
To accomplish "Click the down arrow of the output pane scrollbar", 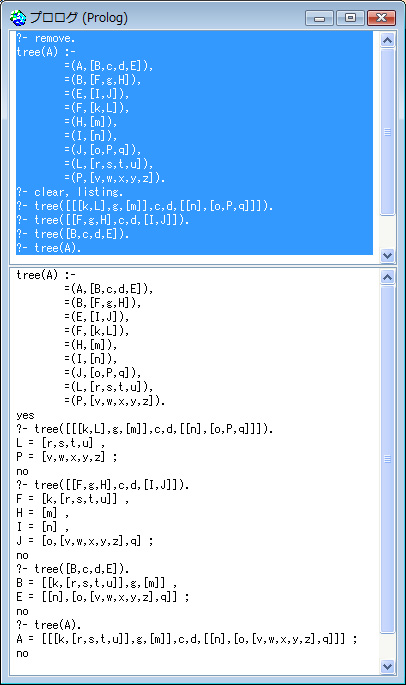I will 387,666.
